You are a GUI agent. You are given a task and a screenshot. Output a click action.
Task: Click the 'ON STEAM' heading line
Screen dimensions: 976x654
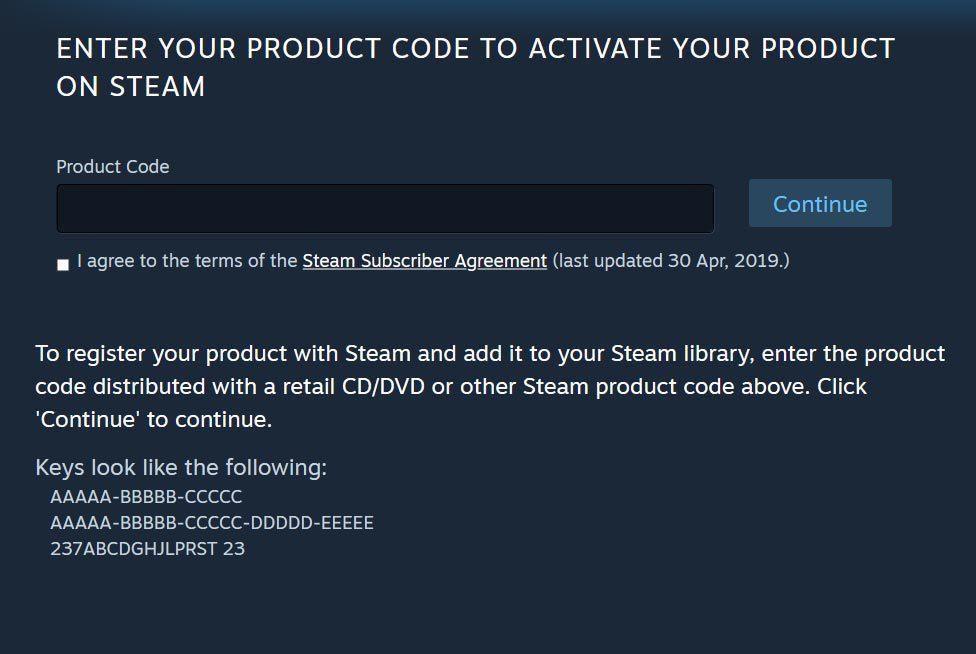[x=131, y=87]
